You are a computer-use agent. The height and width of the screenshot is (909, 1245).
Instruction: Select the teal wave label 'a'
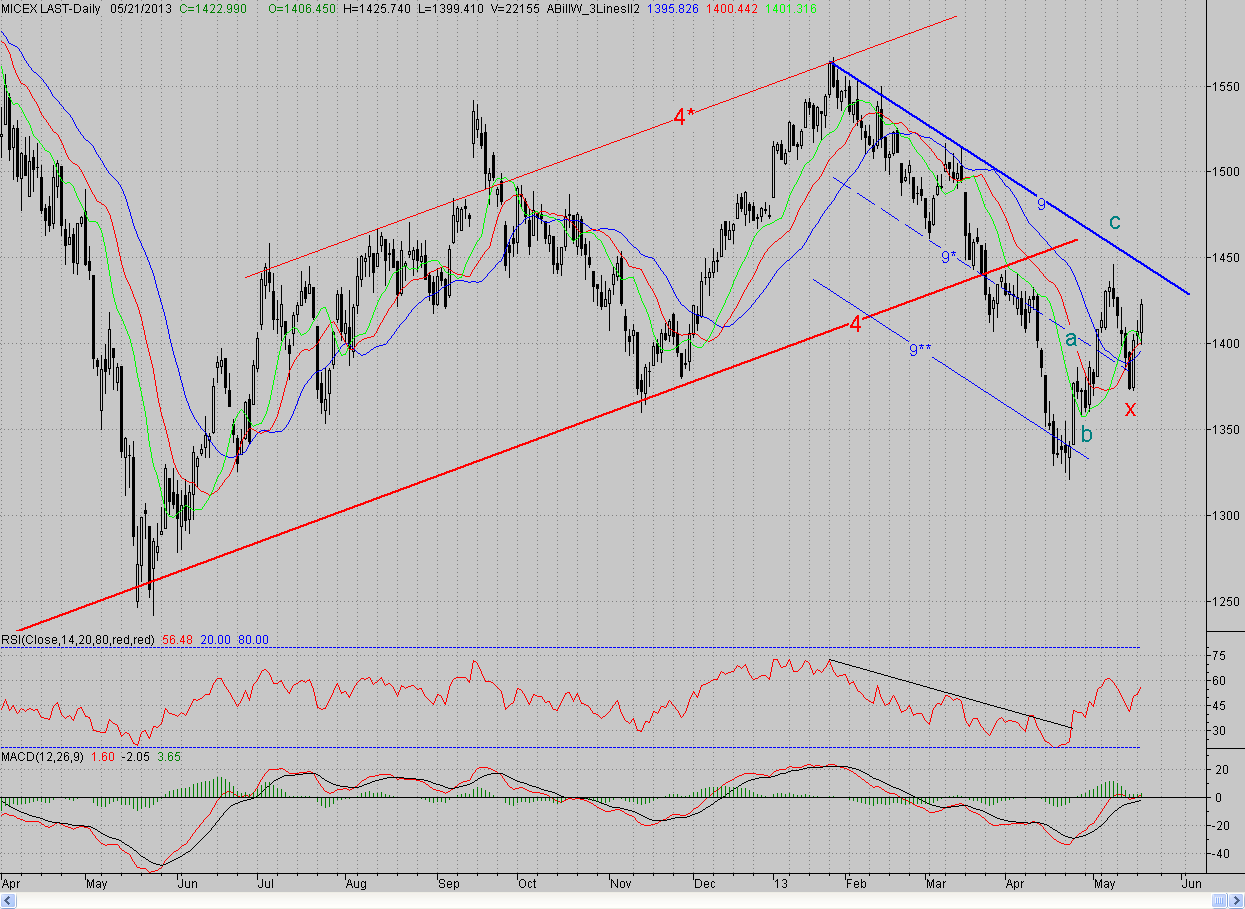pos(1070,339)
